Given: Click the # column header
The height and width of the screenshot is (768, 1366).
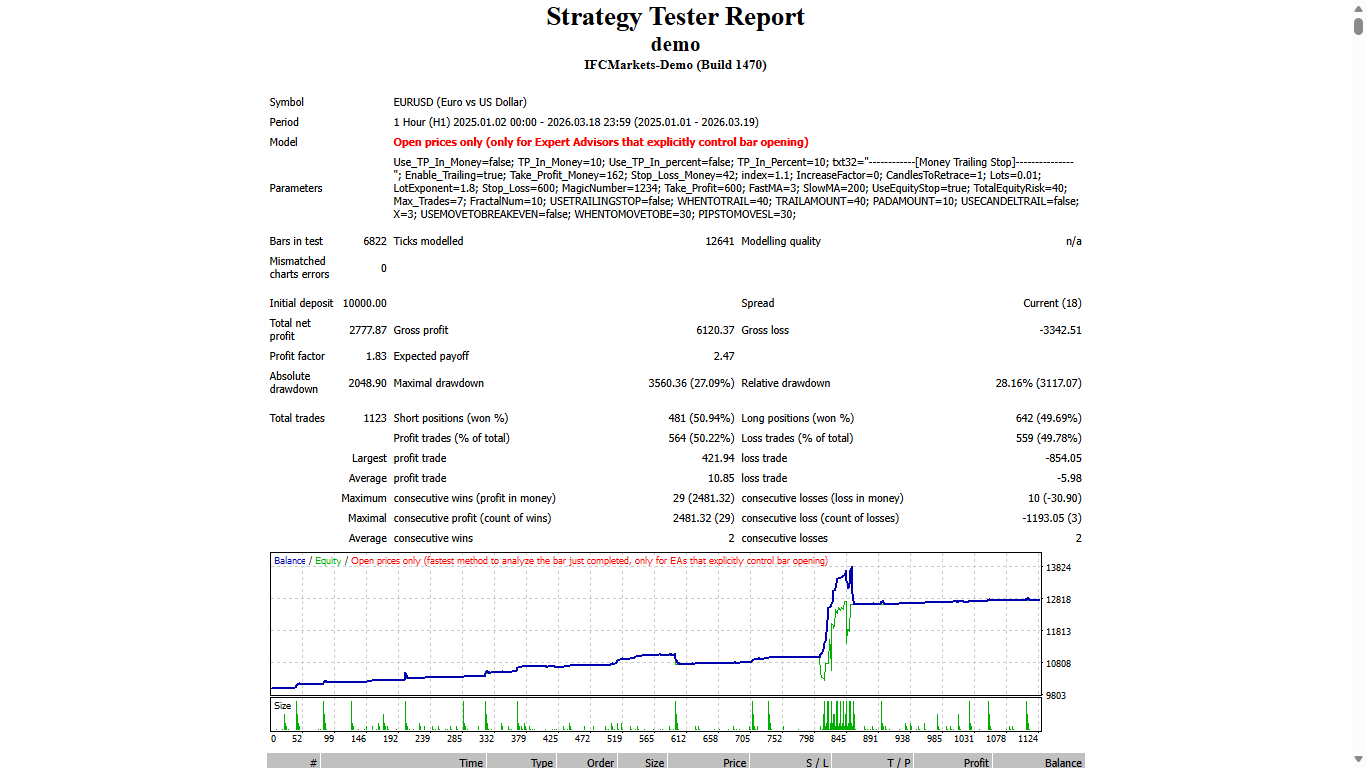Looking at the screenshot, I should (315, 762).
